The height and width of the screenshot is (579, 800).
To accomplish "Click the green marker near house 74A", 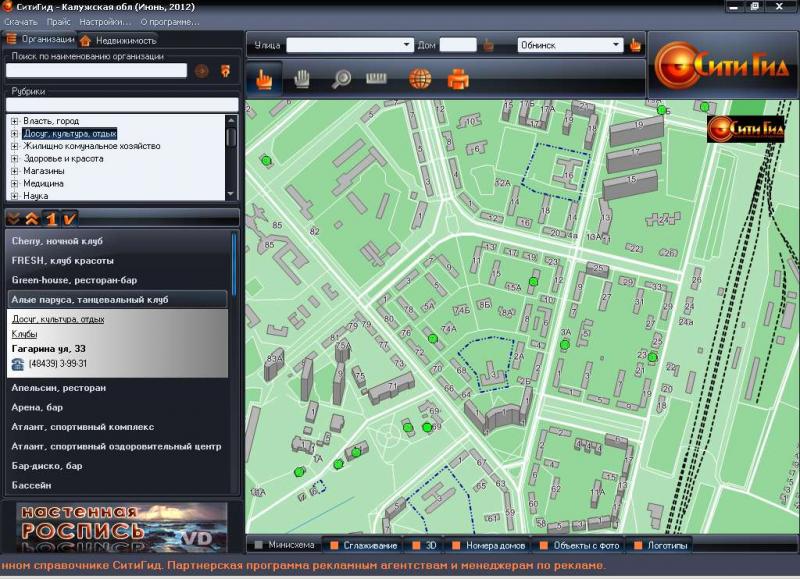I will (x=433, y=338).
